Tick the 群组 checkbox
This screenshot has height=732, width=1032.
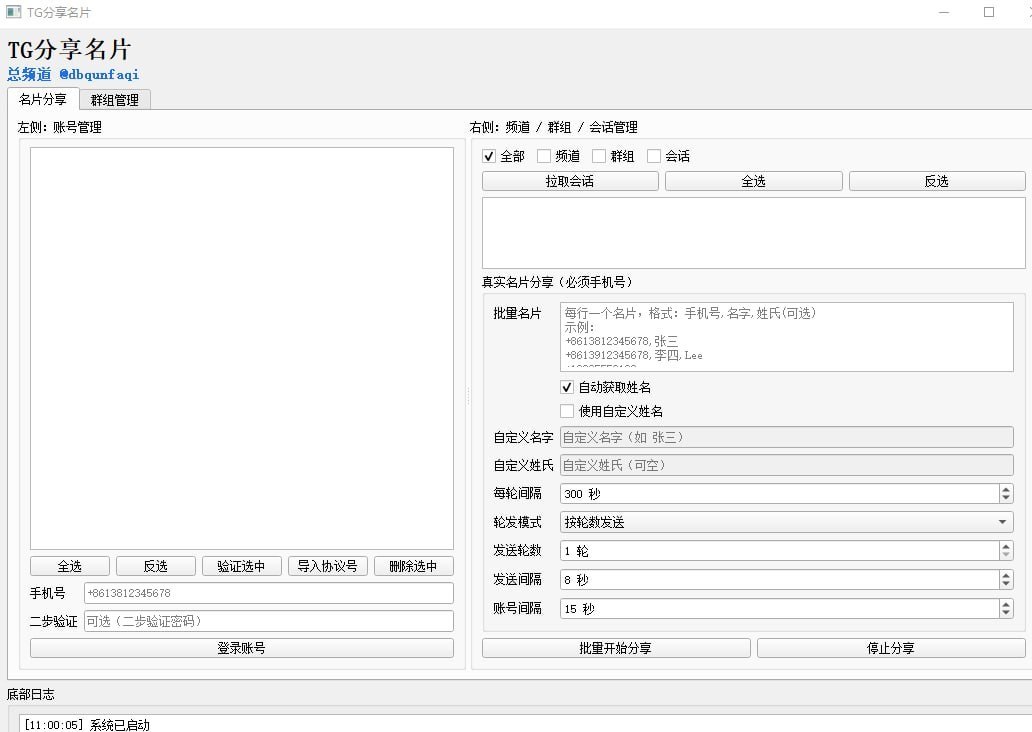[599, 156]
